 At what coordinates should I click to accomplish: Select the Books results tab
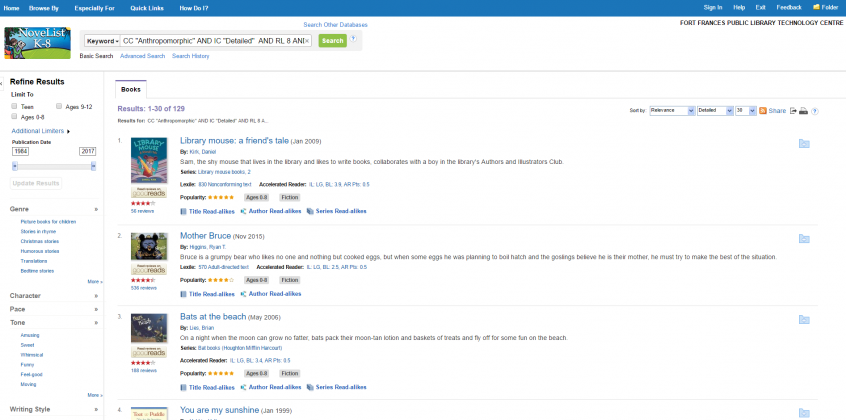pyautogui.click(x=131, y=88)
